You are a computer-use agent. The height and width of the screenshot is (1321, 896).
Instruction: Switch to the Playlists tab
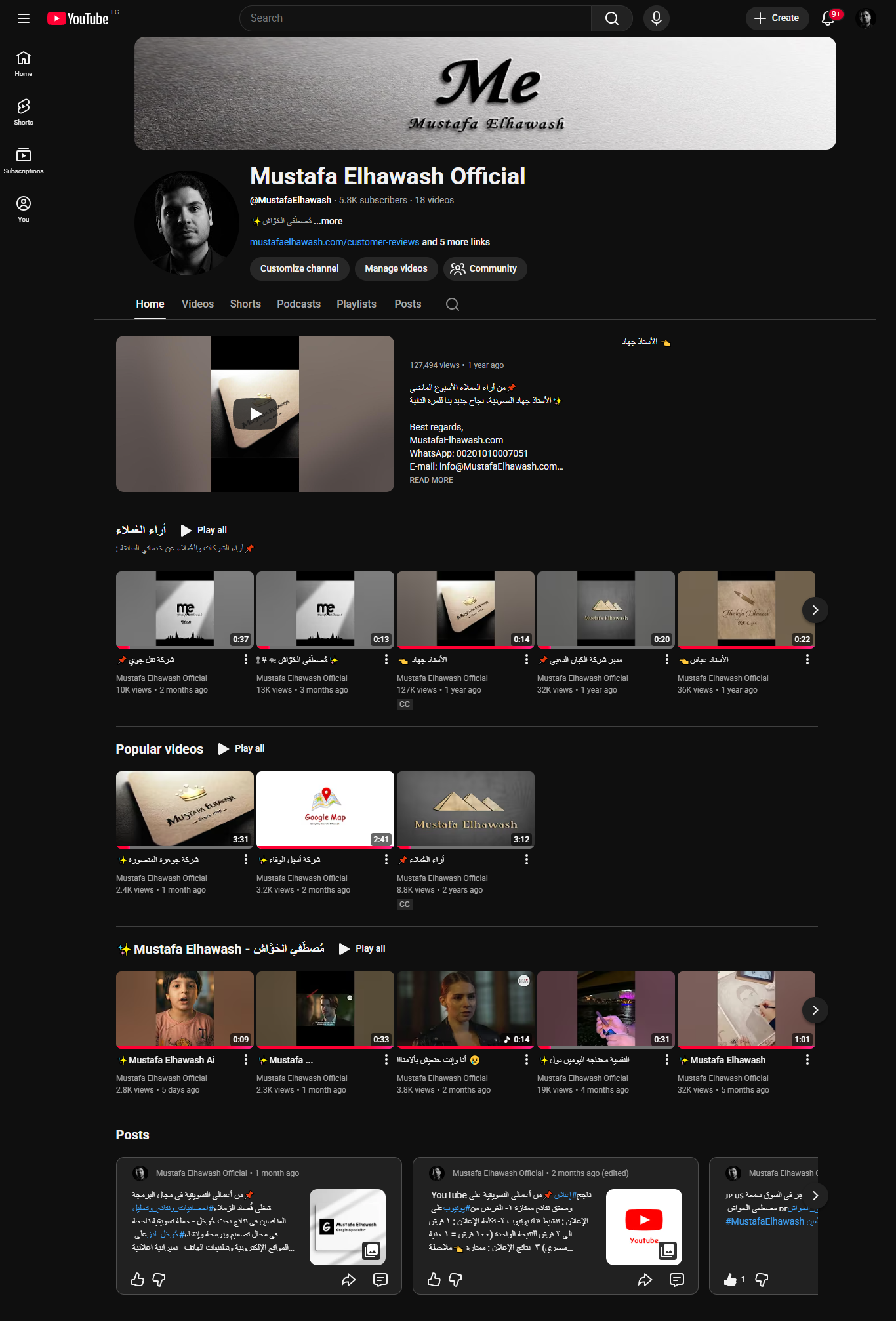point(356,304)
